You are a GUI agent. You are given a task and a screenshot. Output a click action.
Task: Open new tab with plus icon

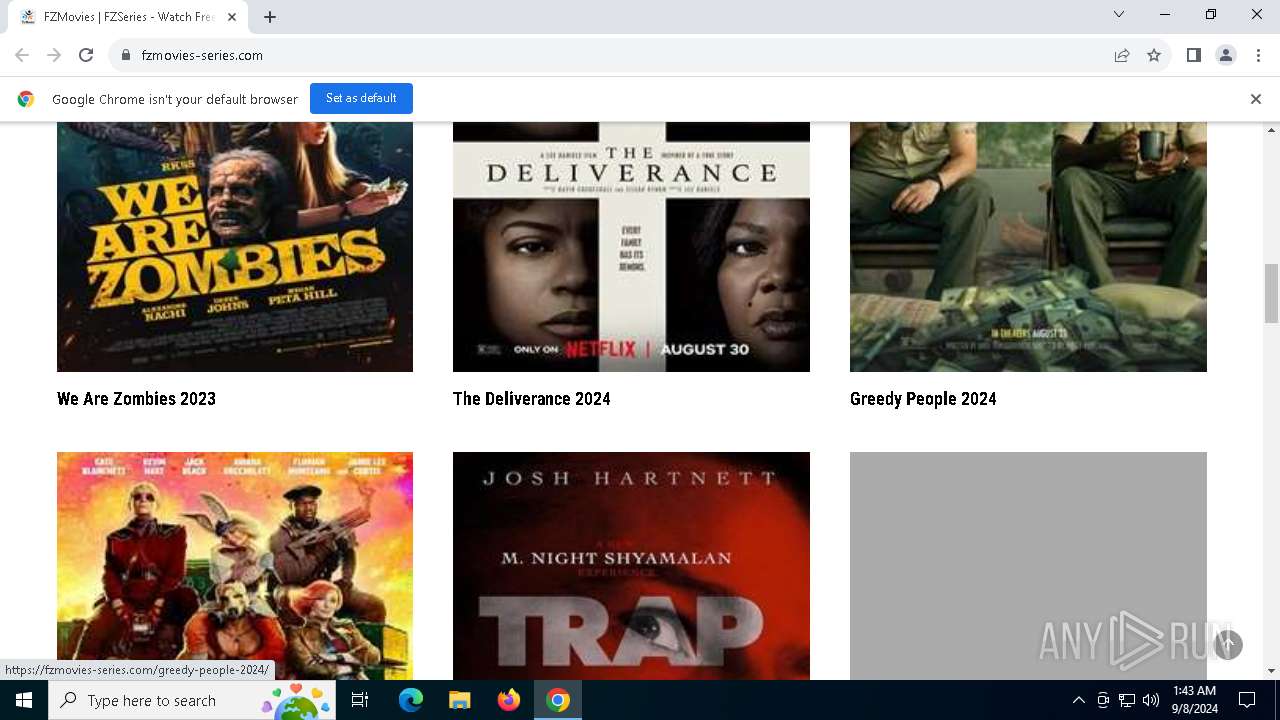pyautogui.click(x=270, y=17)
